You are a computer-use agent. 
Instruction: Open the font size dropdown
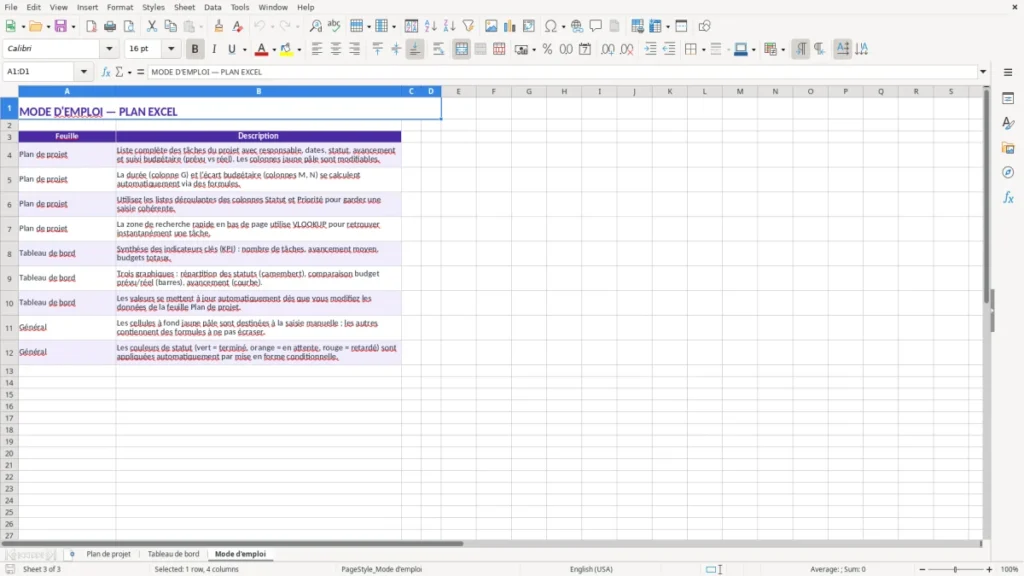[x=171, y=48]
